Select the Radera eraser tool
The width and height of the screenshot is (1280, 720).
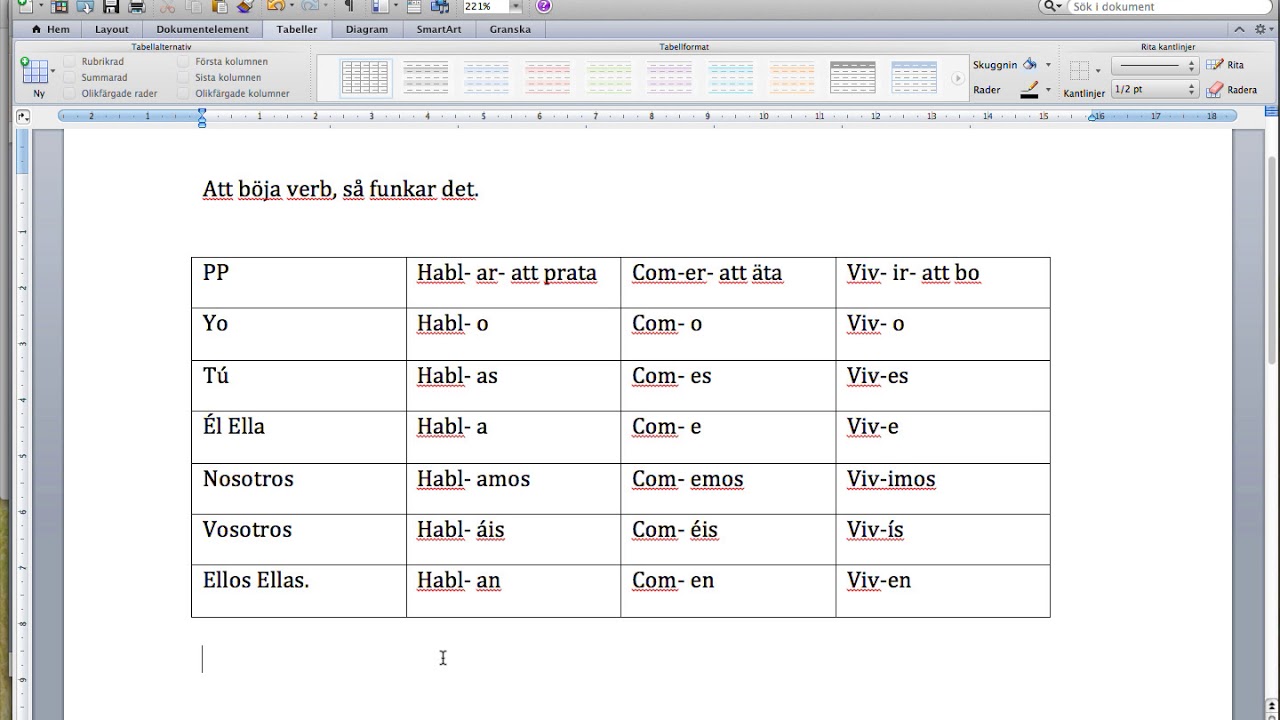click(1232, 89)
